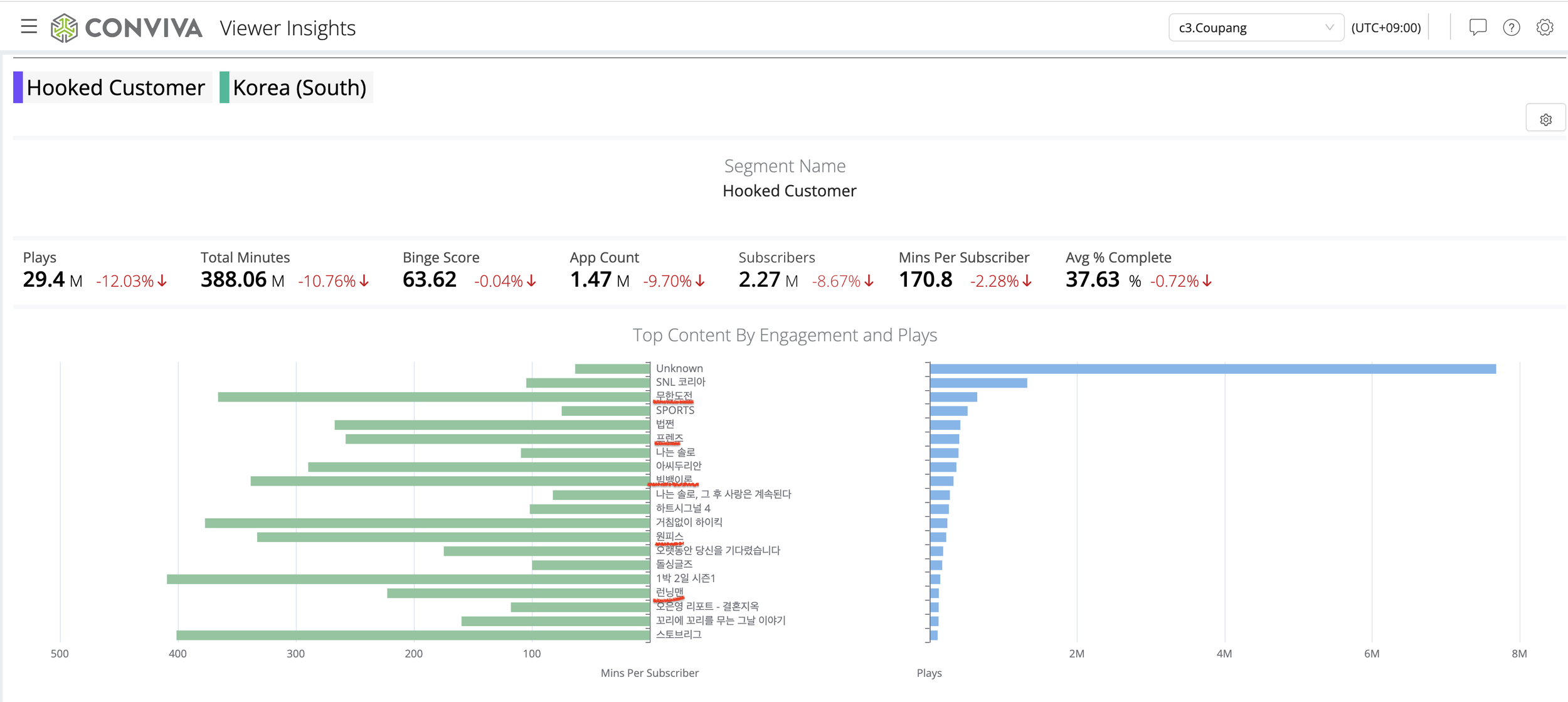
Task: Click the dropdown chevron arrow in account selector
Action: coord(1329,28)
